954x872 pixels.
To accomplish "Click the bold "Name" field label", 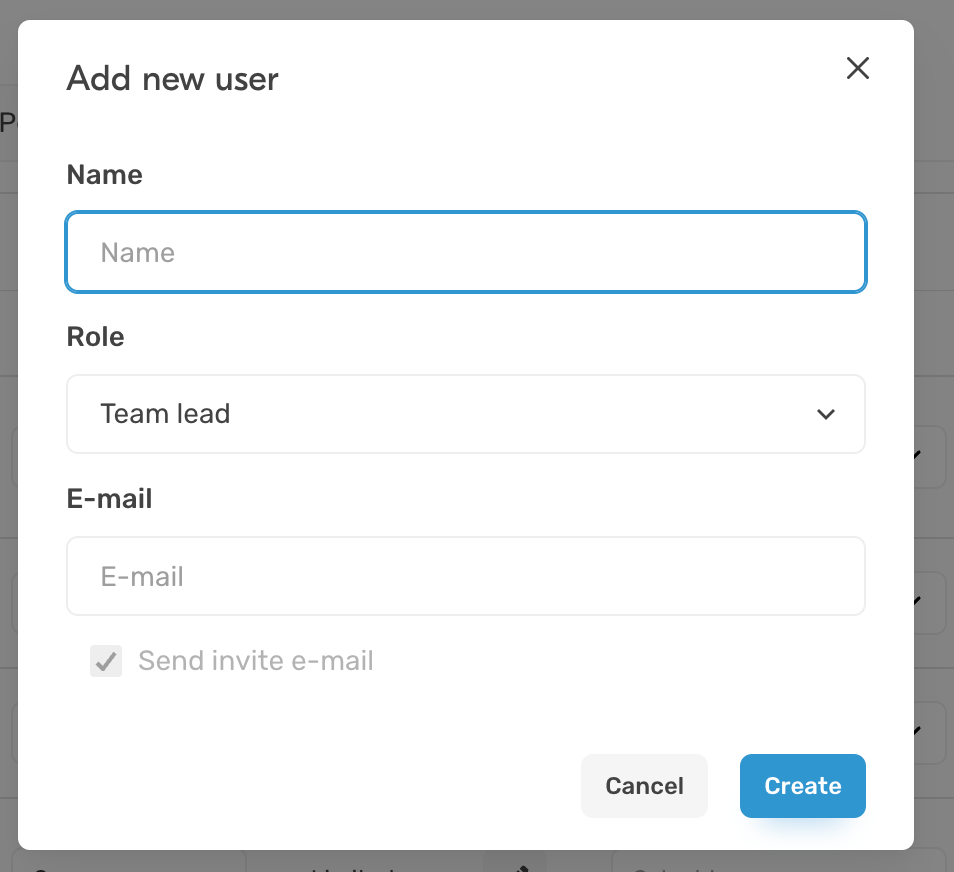I will click(x=104, y=175).
